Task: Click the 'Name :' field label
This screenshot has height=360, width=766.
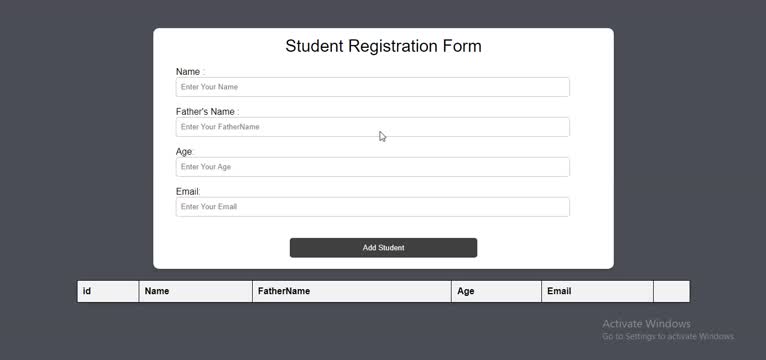Action: 191,72
